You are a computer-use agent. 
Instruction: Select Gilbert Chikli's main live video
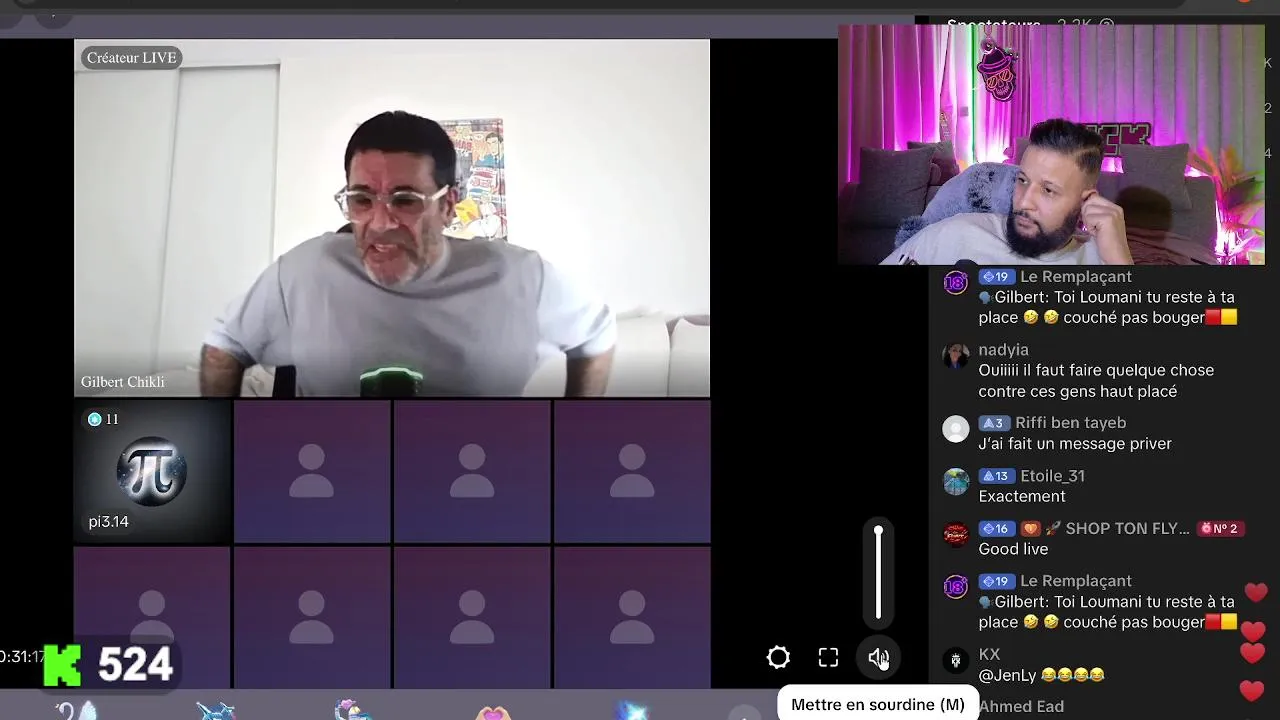392,218
